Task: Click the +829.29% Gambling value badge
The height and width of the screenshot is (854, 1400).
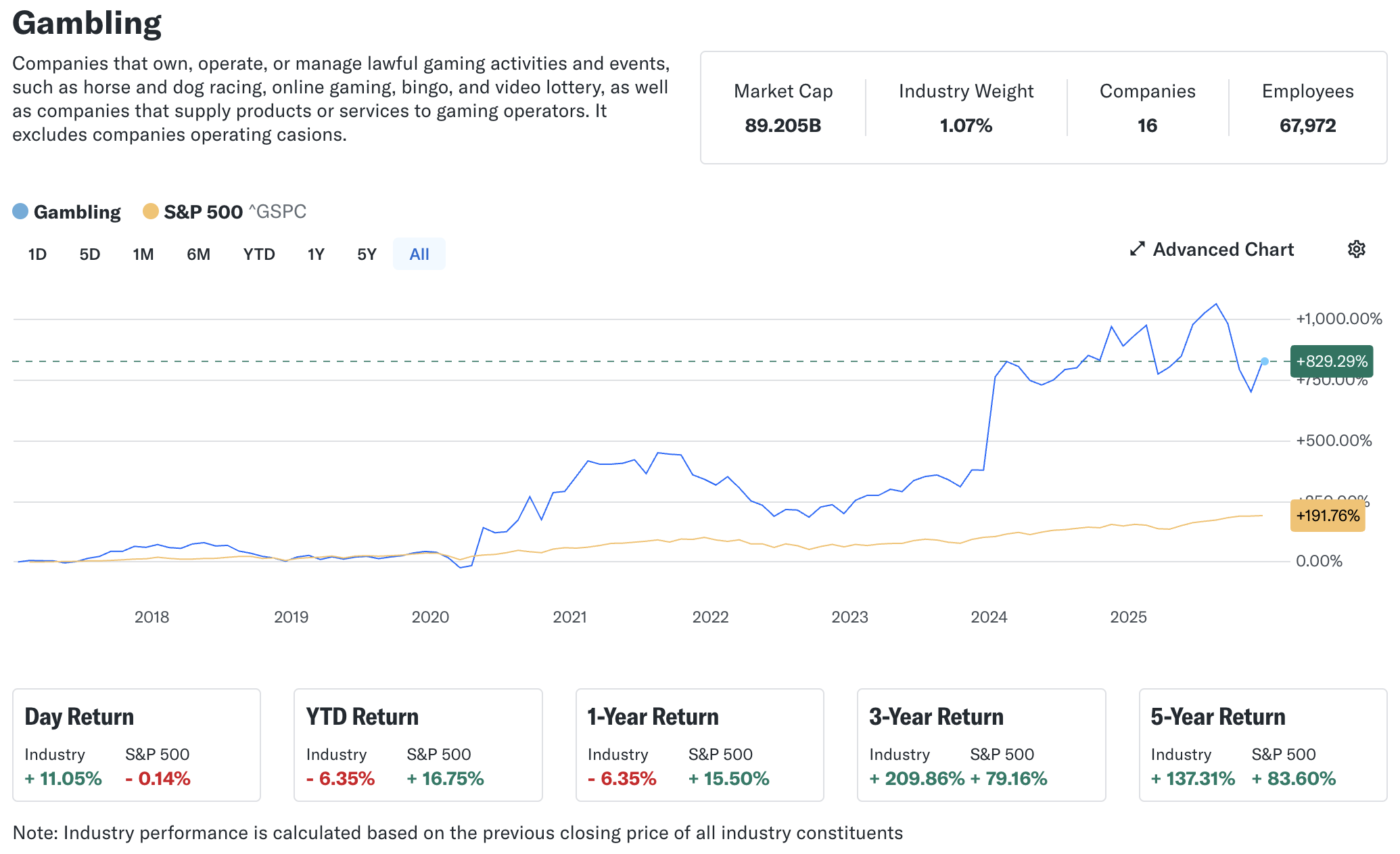Action: click(x=1331, y=361)
